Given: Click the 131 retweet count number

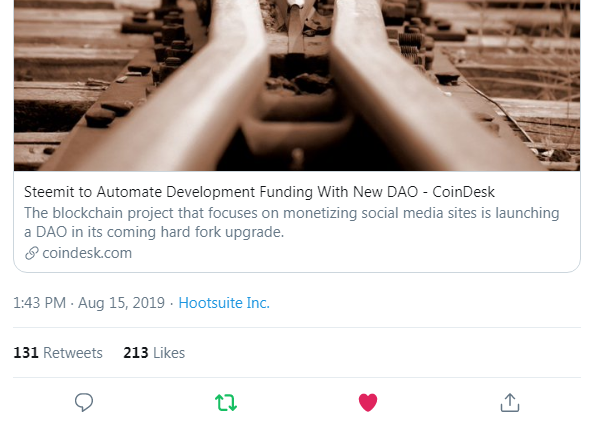Looking at the screenshot, I should point(26,353).
